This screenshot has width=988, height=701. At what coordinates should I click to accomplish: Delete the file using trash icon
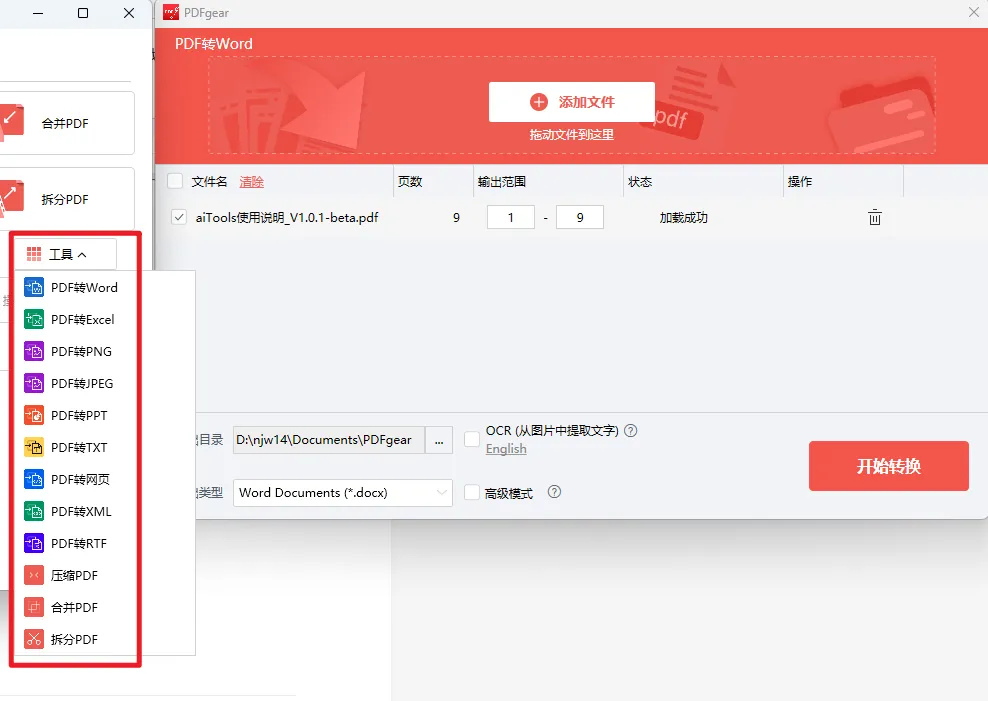click(x=874, y=218)
